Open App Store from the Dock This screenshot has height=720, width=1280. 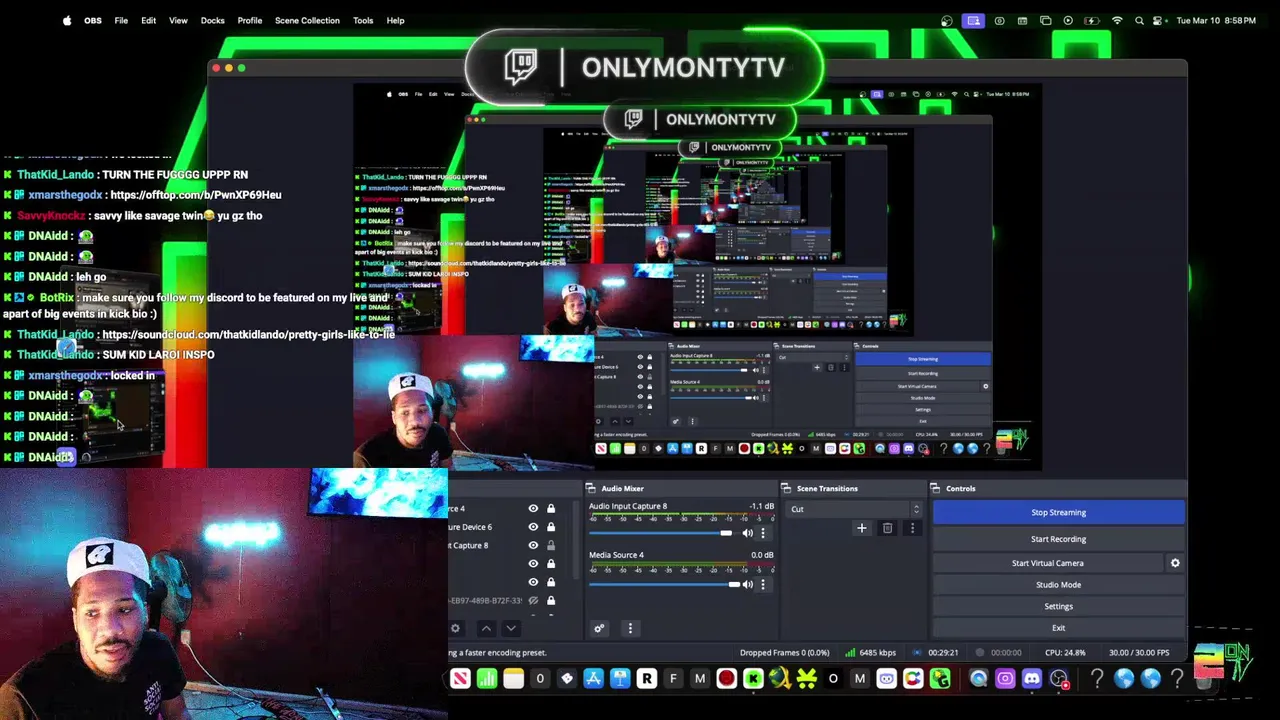(x=593, y=679)
